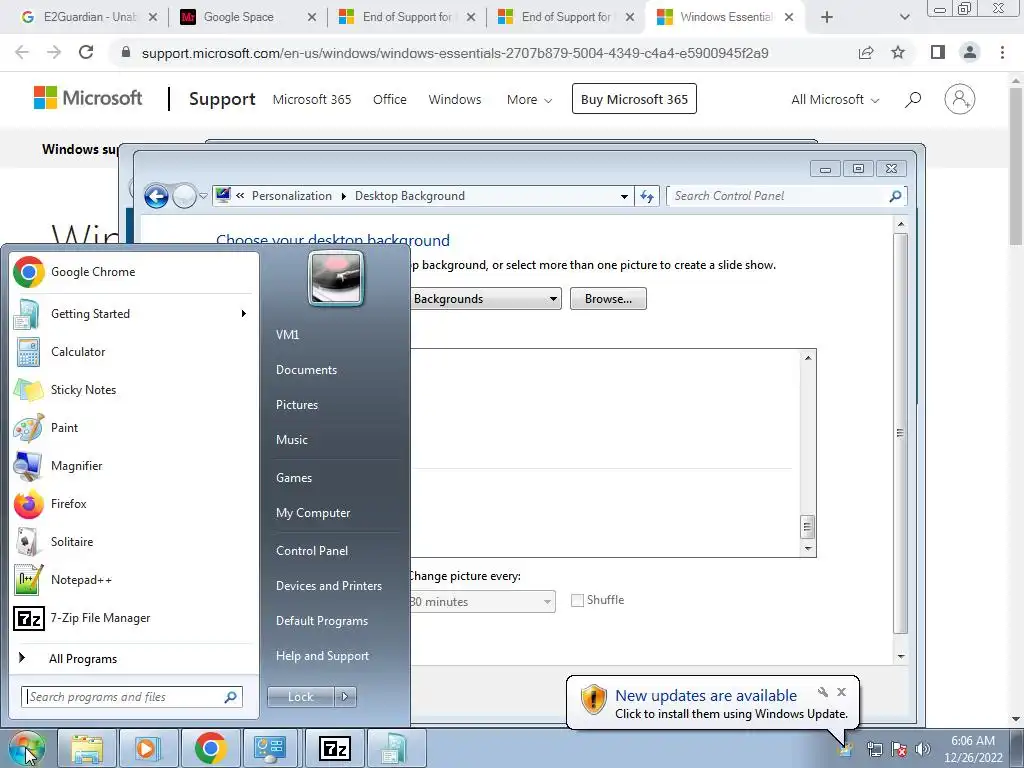Open Documents from Start menu

[306, 370]
